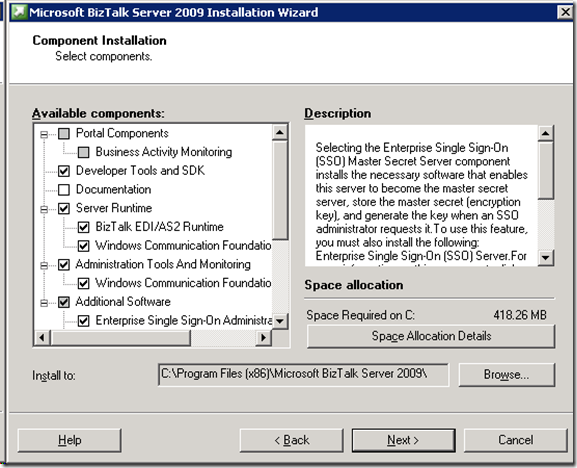The height and width of the screenshot is (468, 577).
Task: Click Next to continue installation
Action: [403, 440]
